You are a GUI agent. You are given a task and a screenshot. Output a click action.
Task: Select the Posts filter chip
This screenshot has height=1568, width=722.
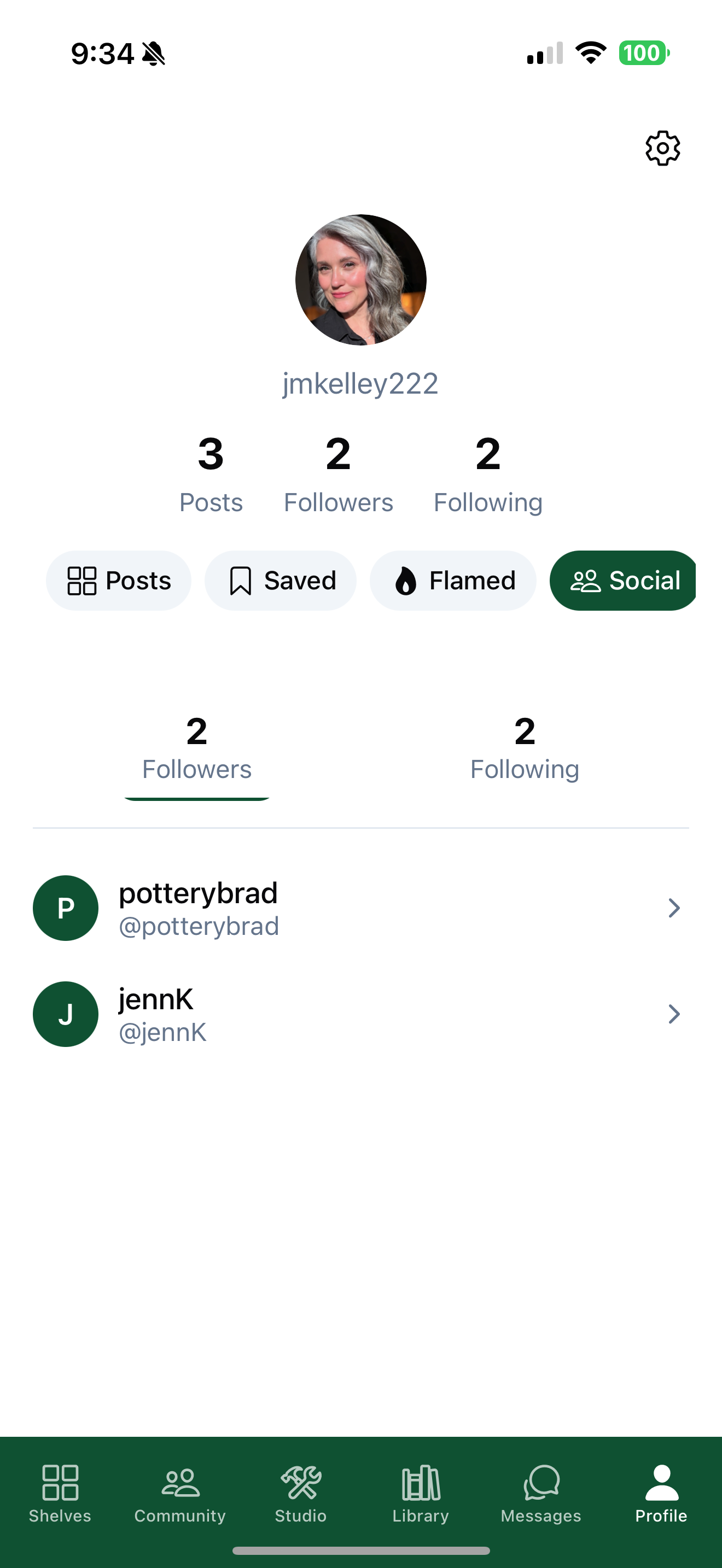119,581
